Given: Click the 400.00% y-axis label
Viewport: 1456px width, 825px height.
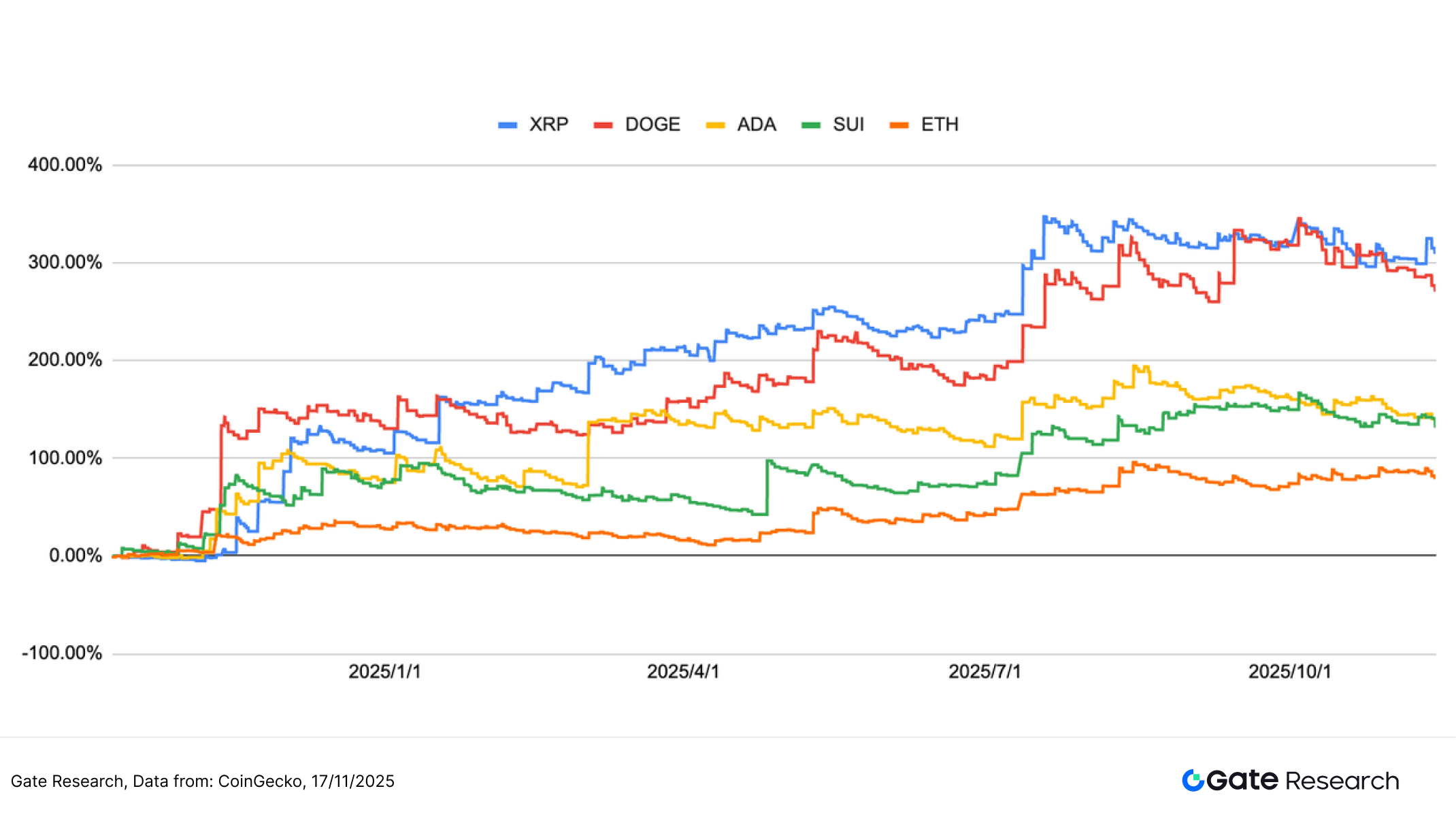Looking at the screenshot, I should [x=65, y=165].
